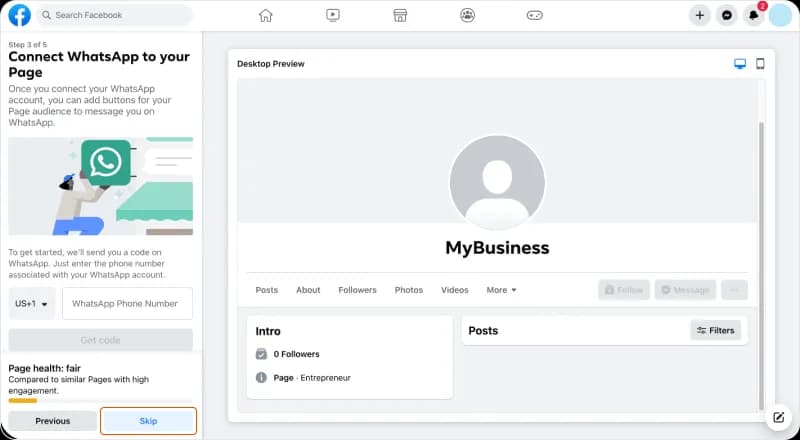Open the Gaming icon
This screenshot has height=440, width=800.
coord(535,15)
